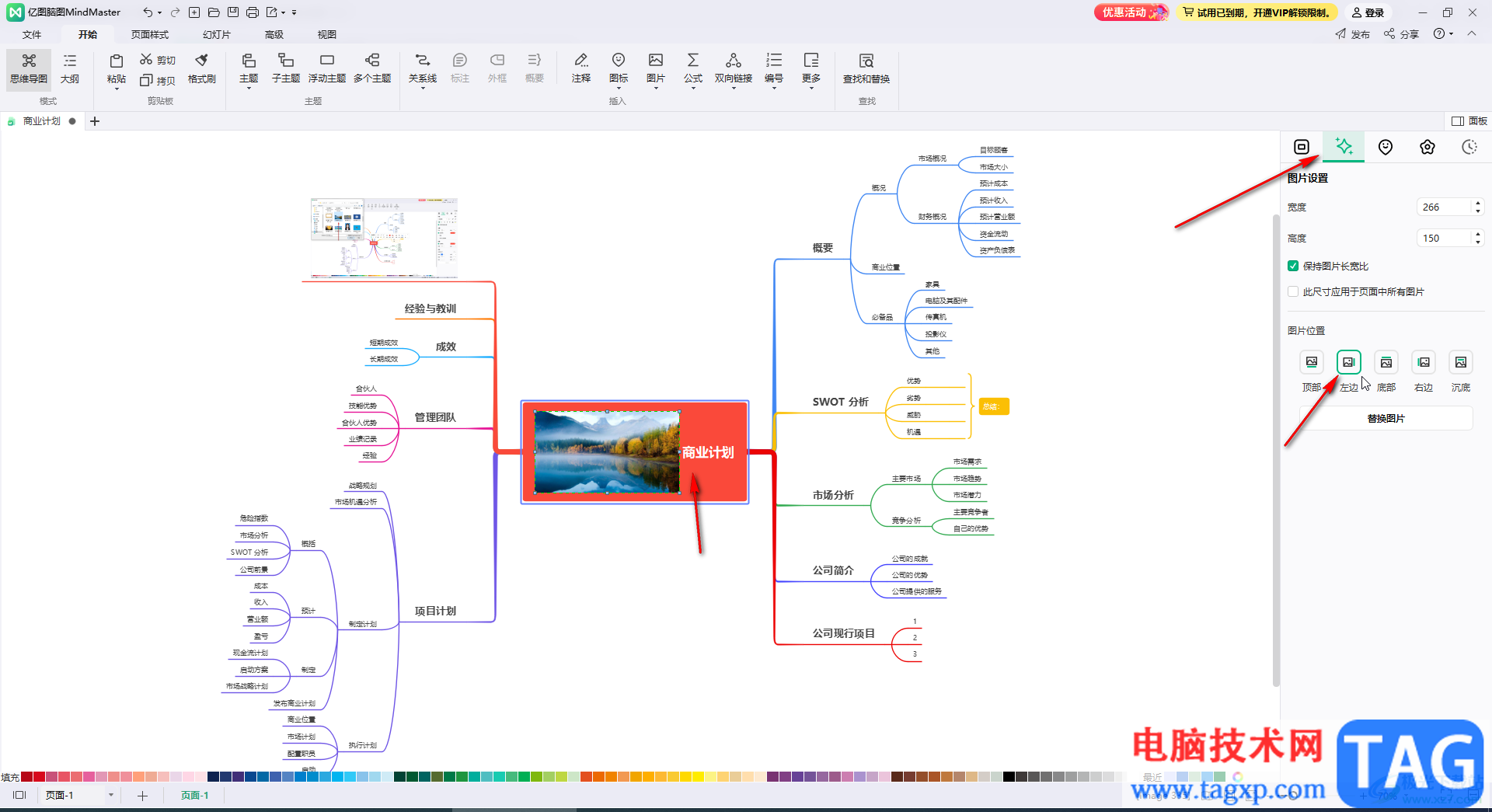Switch to the 幻灯片 tab
The height and width of the screenshot is (812, 1492).
[x=217, y=34]
